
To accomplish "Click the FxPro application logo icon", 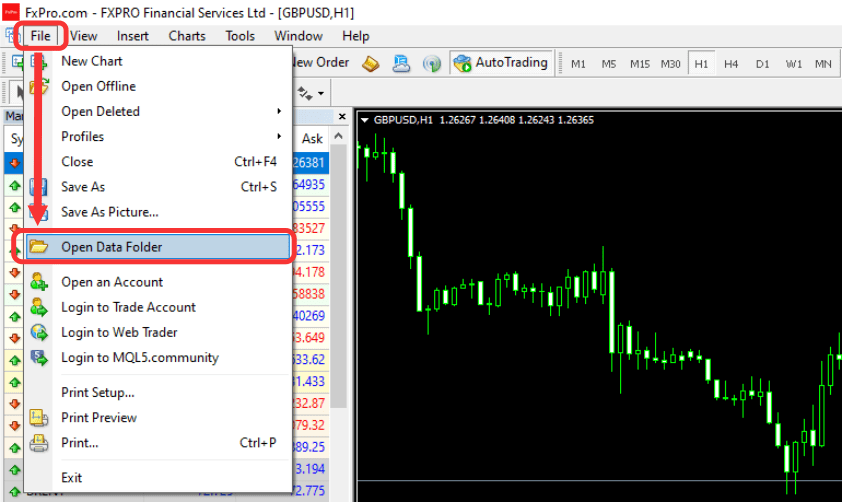I will [x=11, y=12].
